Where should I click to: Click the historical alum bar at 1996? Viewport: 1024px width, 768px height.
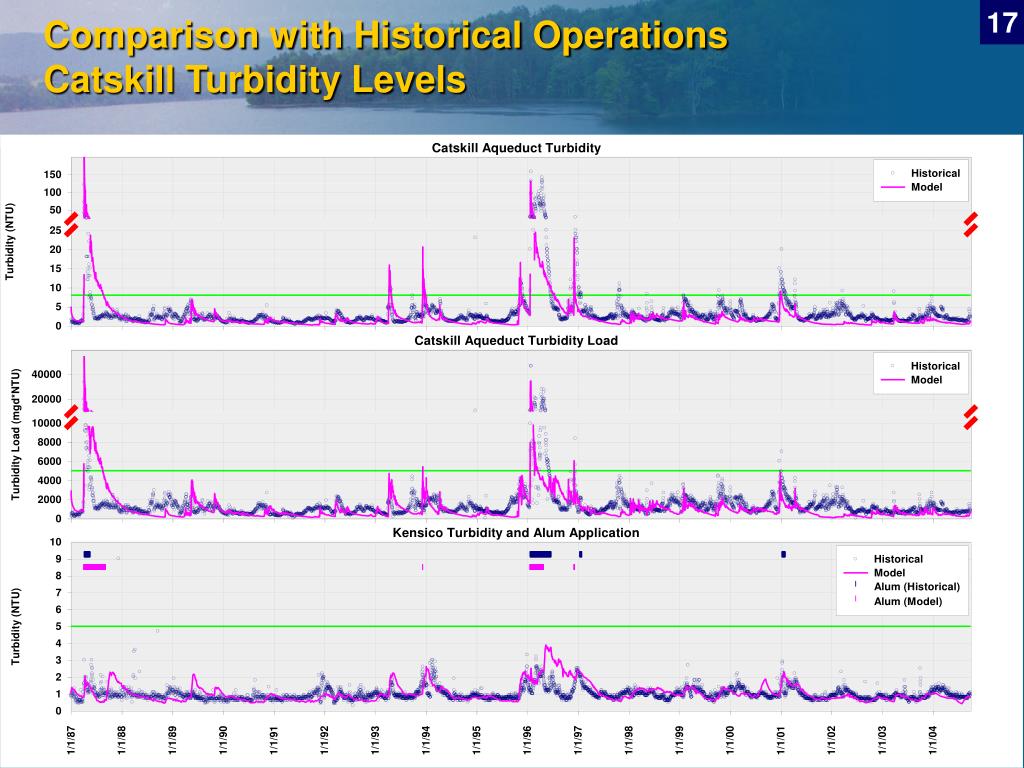point(540,554)
